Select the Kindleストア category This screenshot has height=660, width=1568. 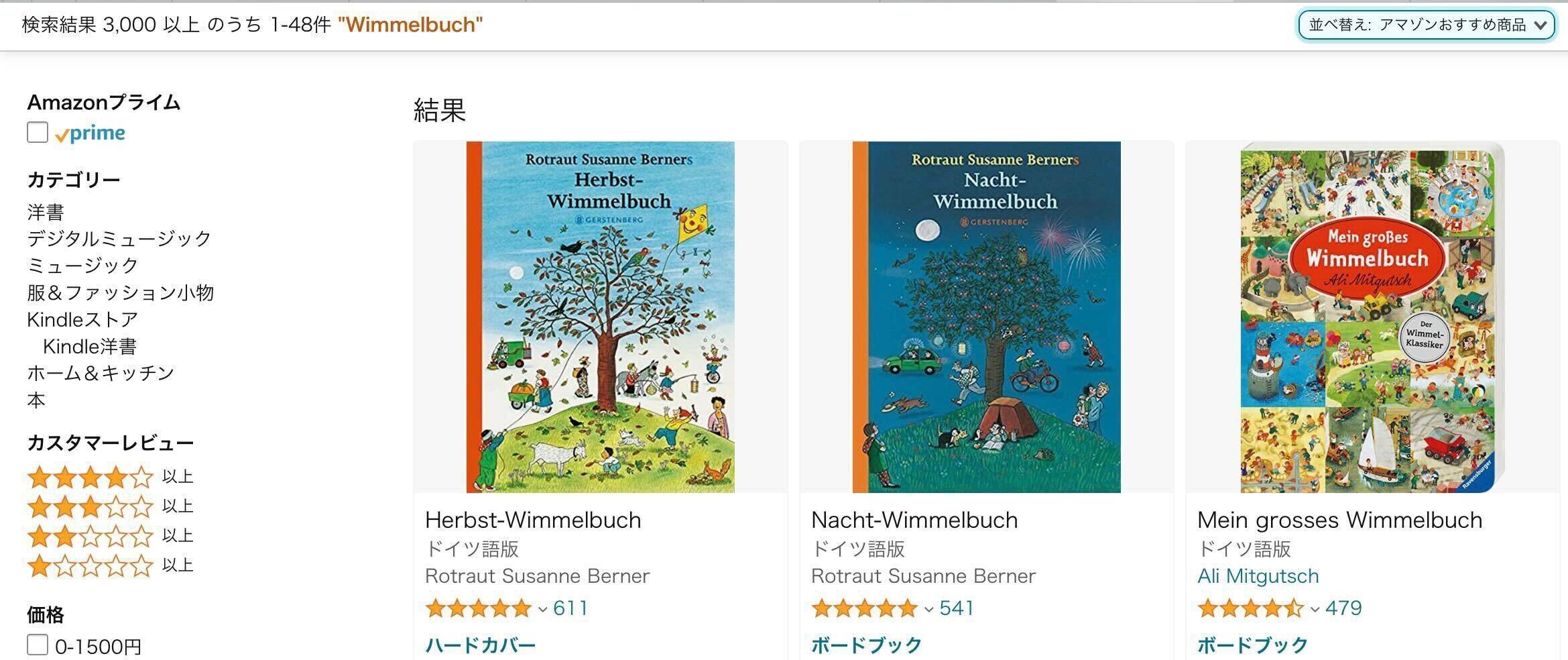pyautogui.click(x=82, y=319)
